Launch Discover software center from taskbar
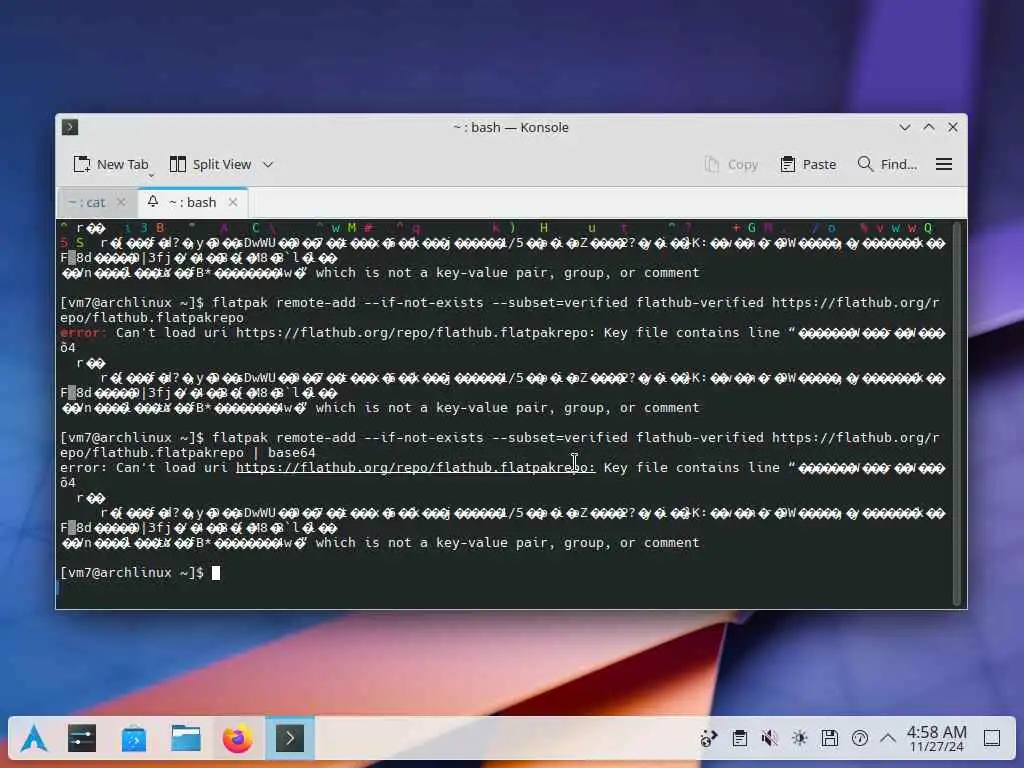 coord(134,739)
